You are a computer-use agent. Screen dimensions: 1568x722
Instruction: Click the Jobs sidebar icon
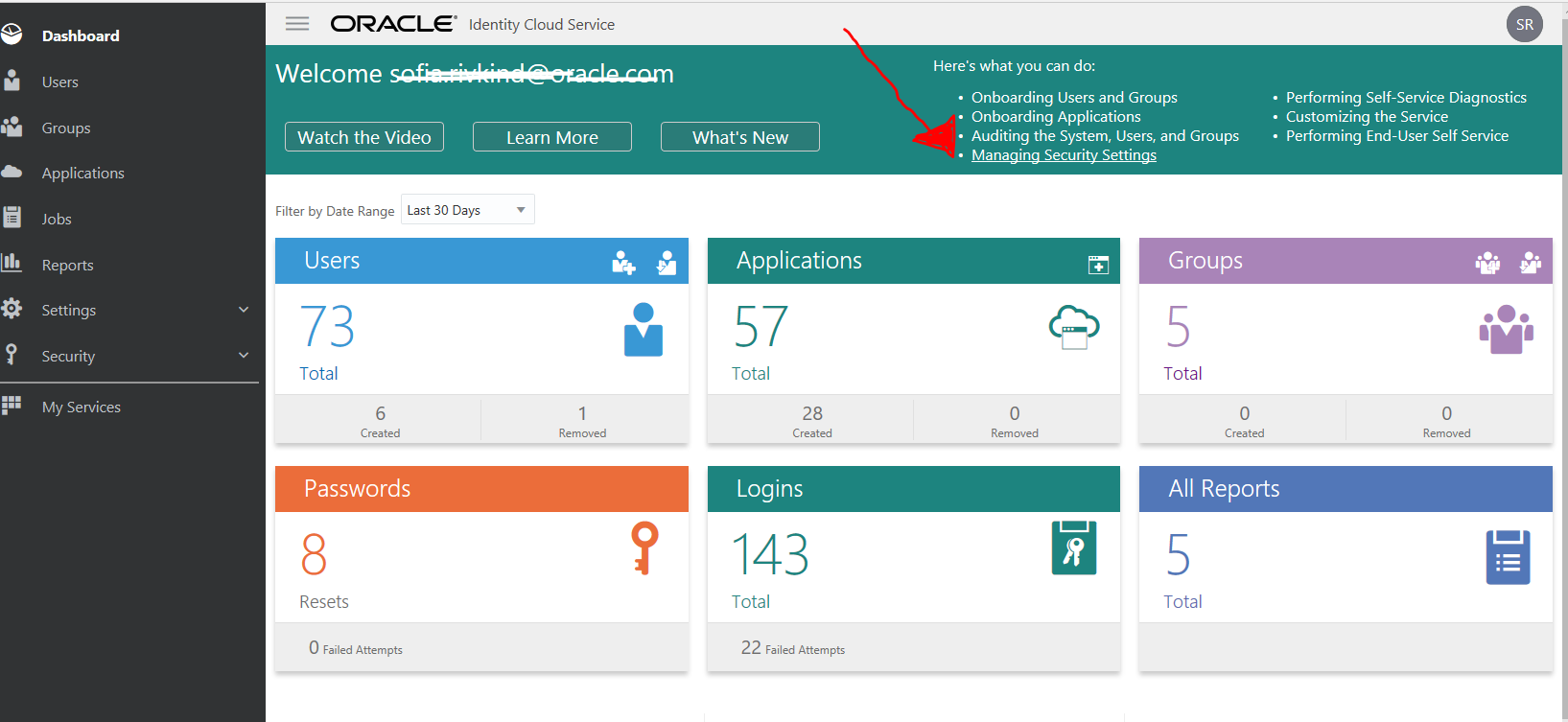[12, 218]
